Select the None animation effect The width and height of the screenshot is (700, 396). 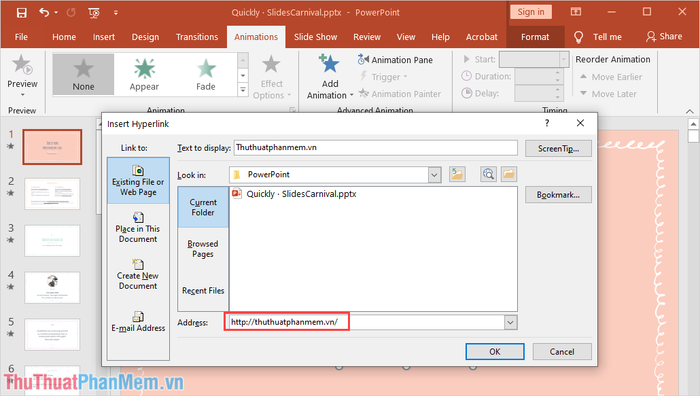(x=83, y=75)
